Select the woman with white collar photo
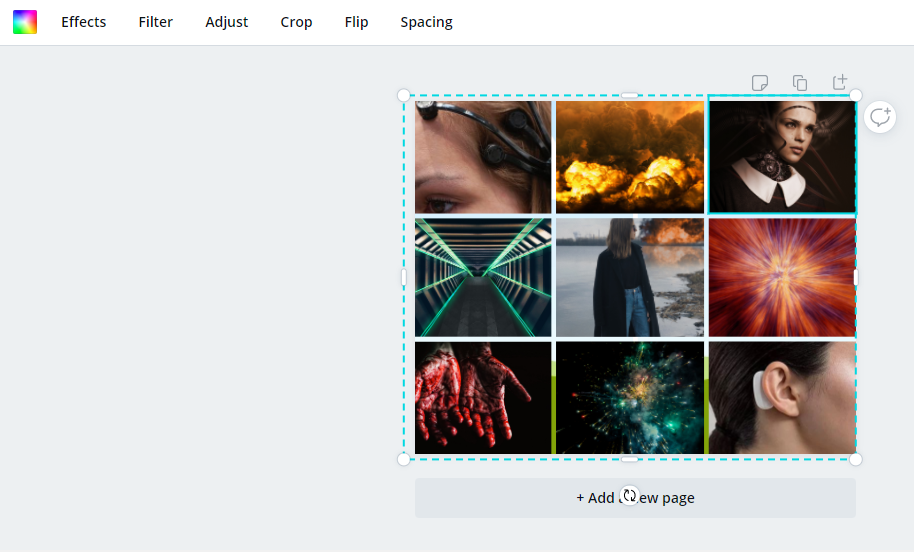 [x=782, y=156]
